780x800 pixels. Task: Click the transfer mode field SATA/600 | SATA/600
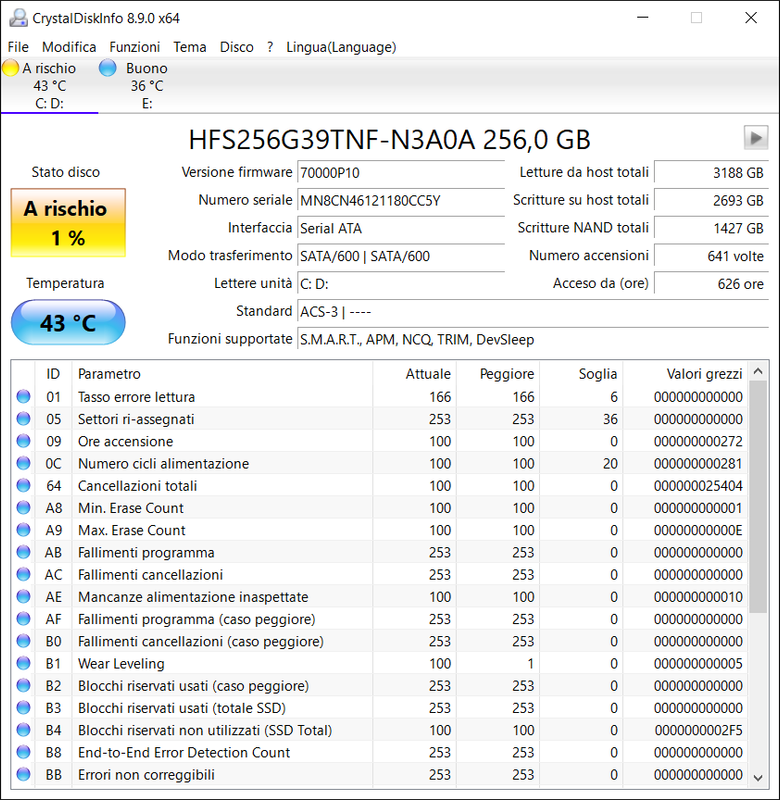point(401,256)
